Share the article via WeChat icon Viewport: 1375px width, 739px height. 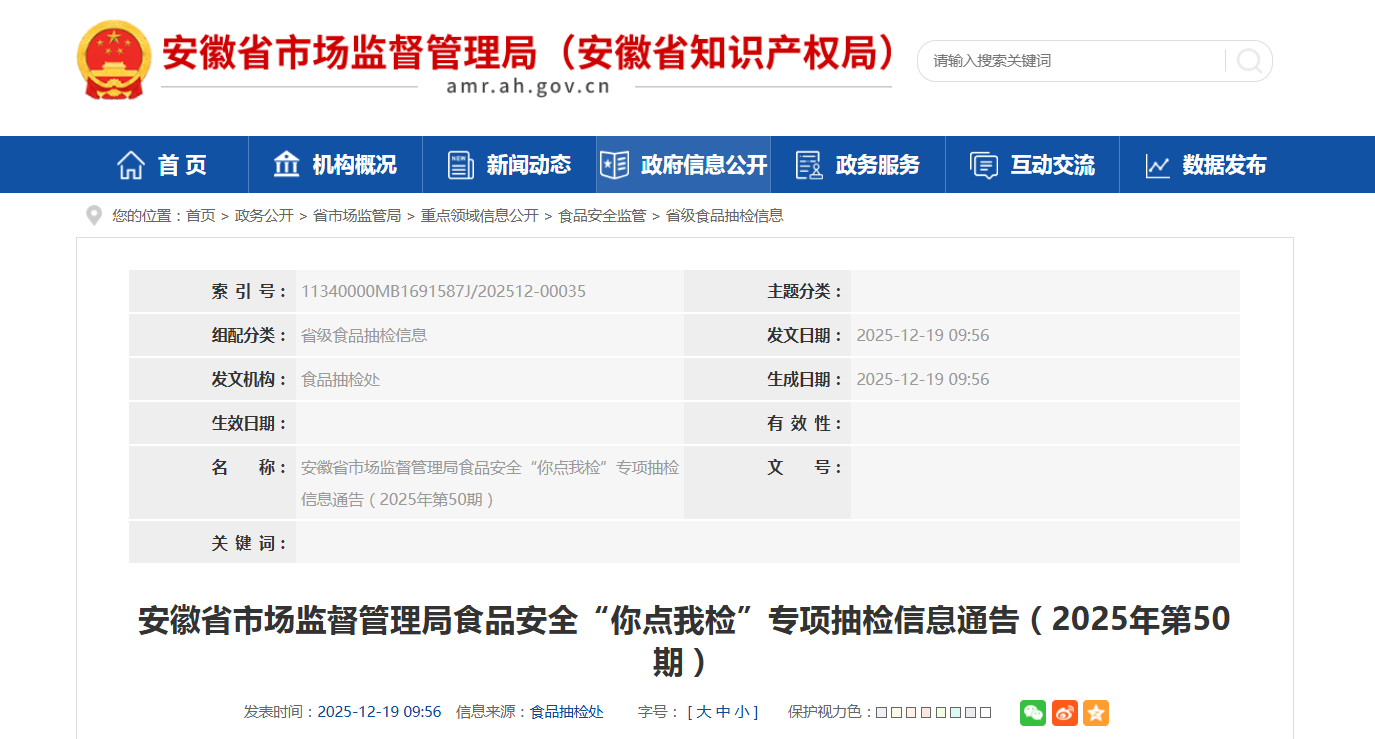tap(1033, 712)
